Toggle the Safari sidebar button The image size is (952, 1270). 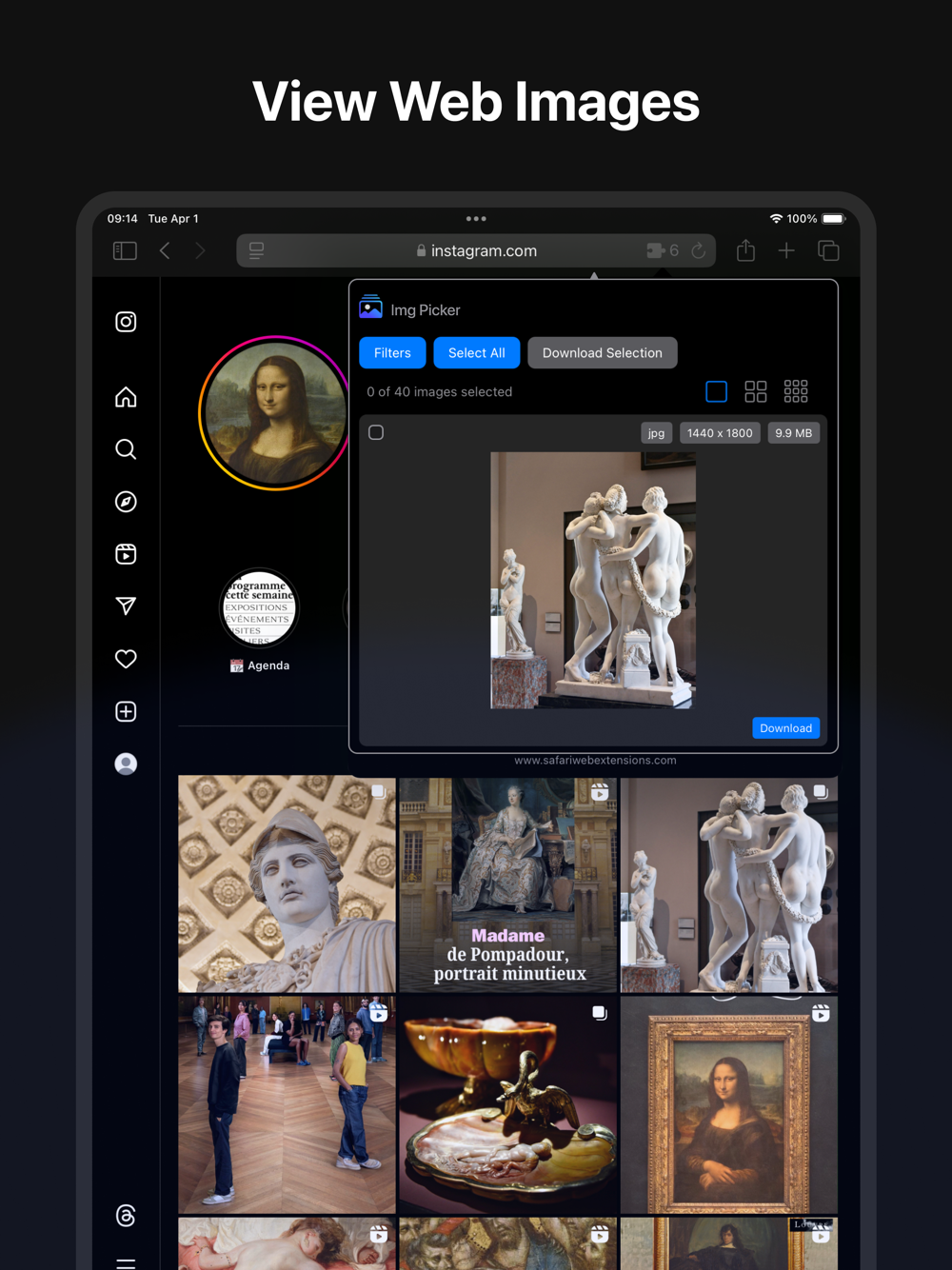(125, 250)
